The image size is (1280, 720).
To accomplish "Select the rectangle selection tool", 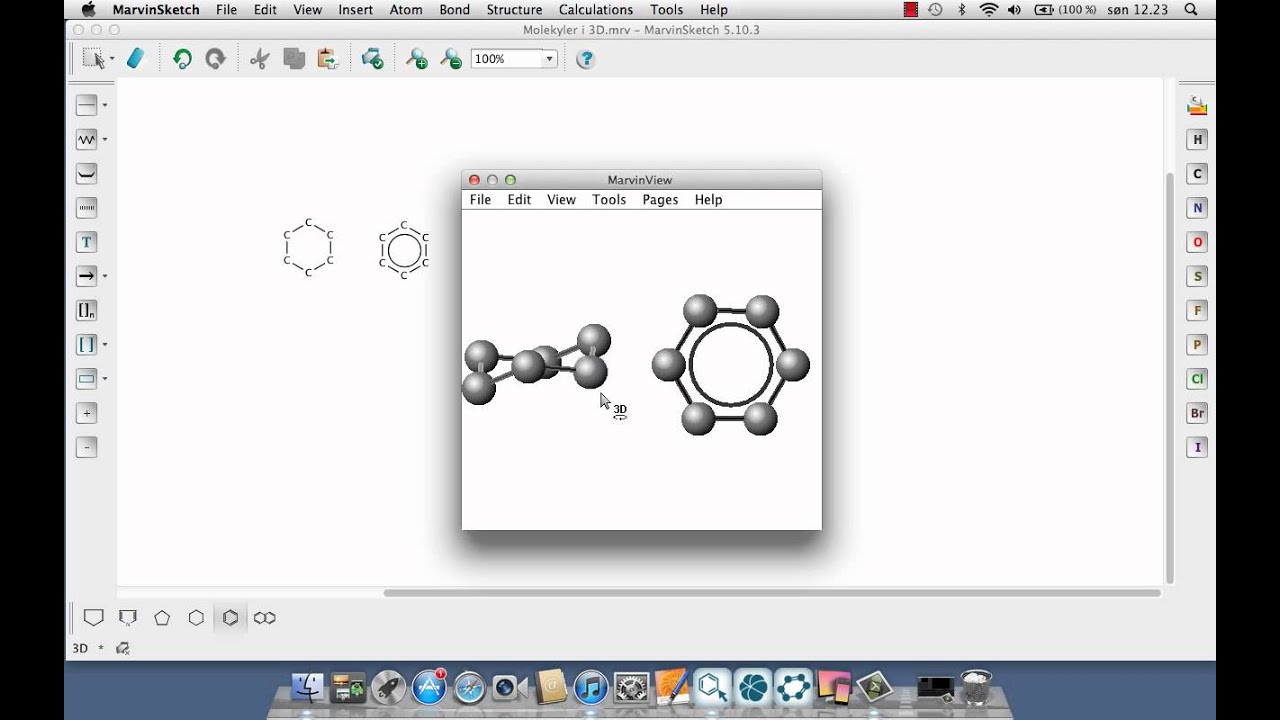I will [x=93, y=59].
